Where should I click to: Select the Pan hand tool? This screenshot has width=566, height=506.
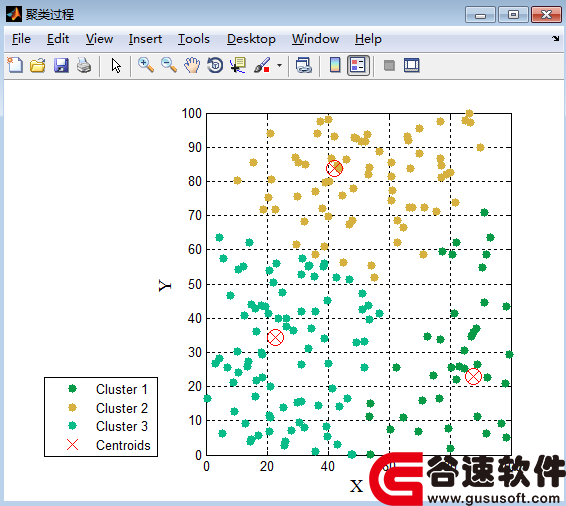[192, 65]
